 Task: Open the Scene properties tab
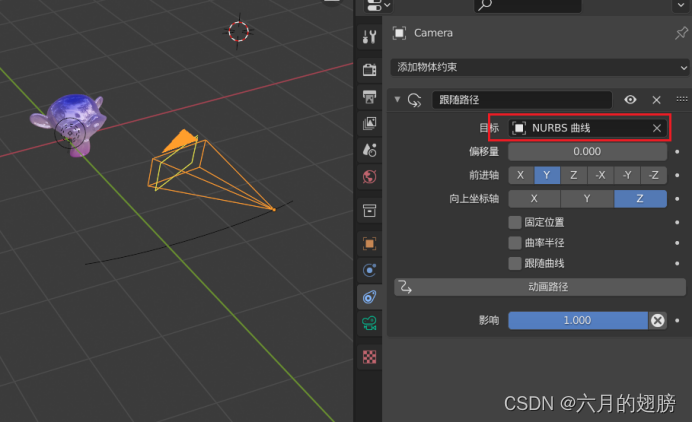tap(369, 150)
